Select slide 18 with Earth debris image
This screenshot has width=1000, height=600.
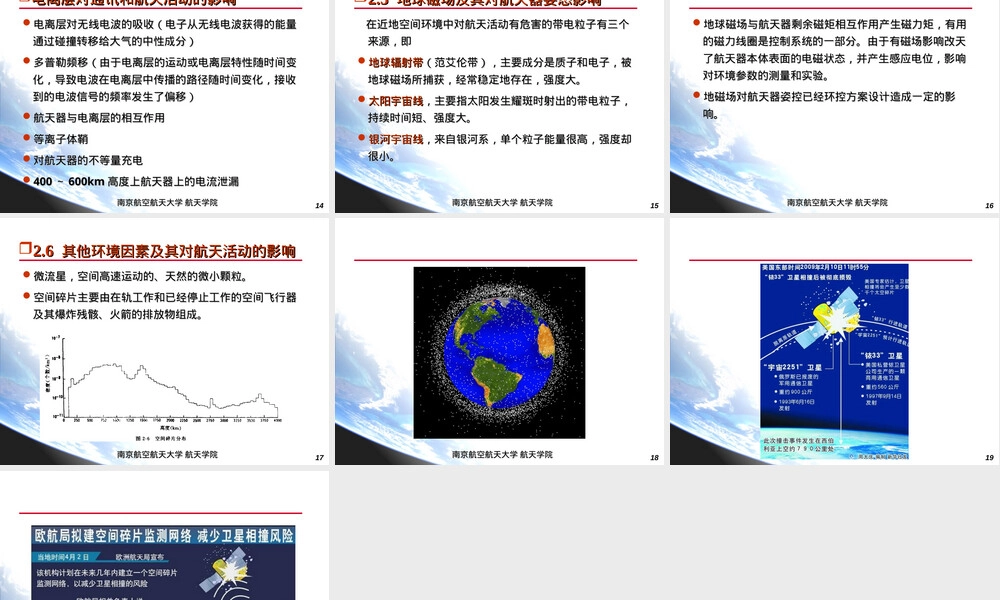click(499, 341)
